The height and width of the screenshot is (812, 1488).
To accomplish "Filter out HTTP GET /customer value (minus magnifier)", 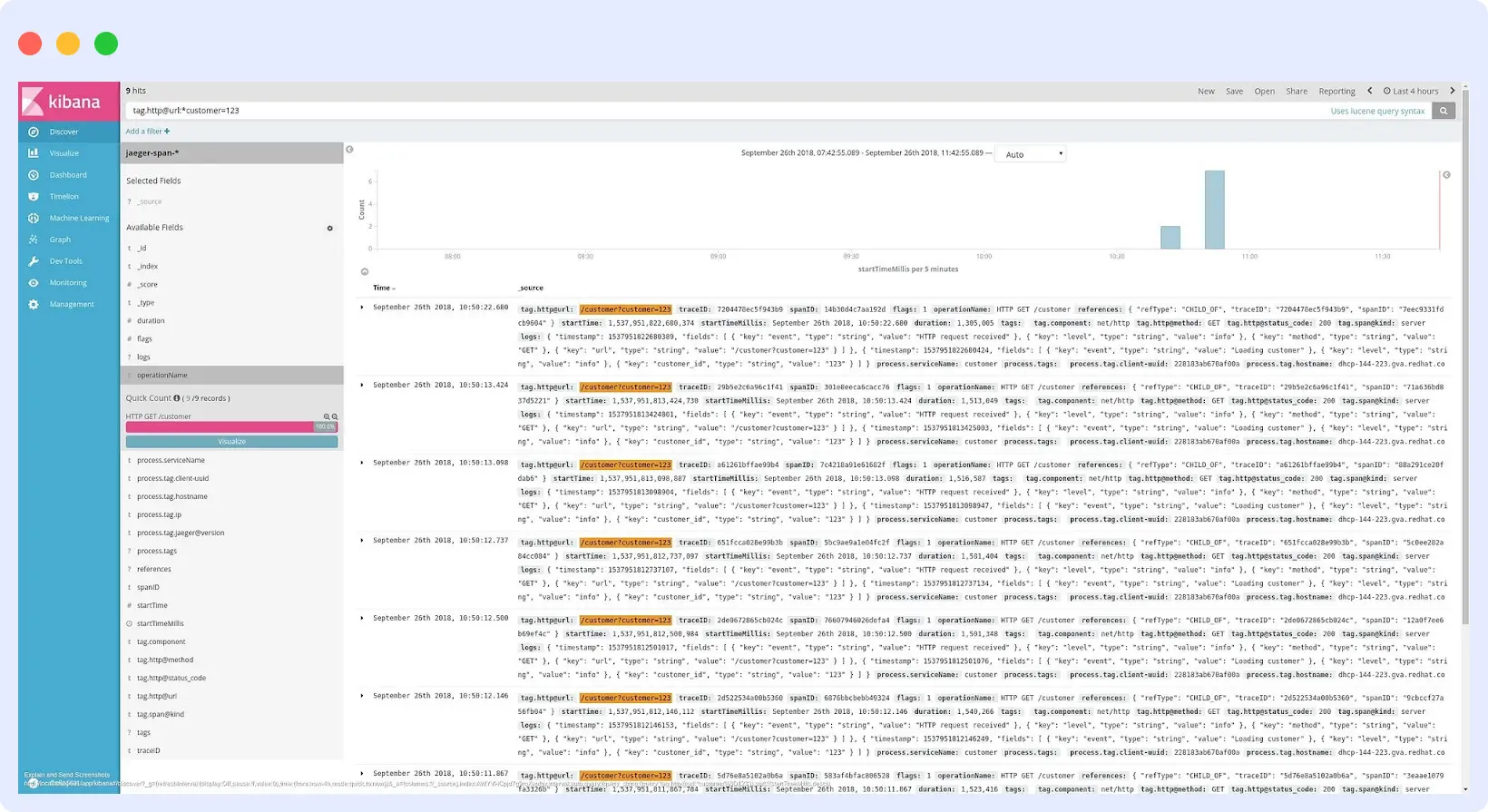I will pos(335,417).
